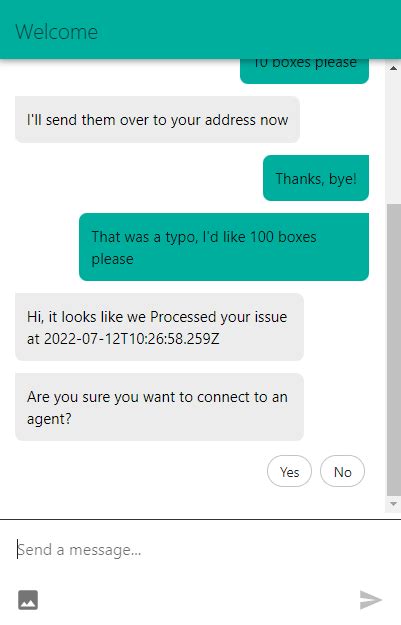Grab the chat scrollbar thumb
Image resolution: width=401 pixels, height=625 pixels.
tap(393, 350)
